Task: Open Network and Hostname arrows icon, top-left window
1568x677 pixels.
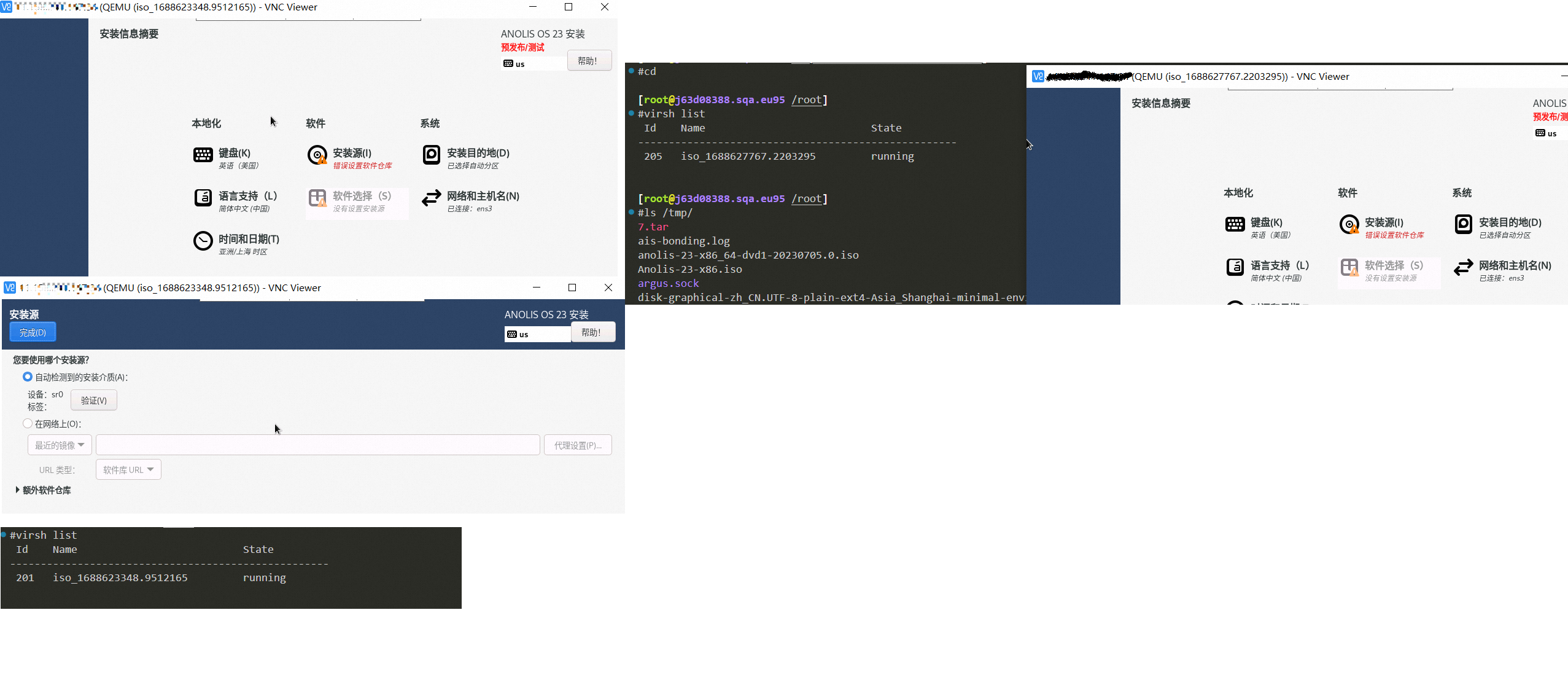Action: tap(431, 198)
